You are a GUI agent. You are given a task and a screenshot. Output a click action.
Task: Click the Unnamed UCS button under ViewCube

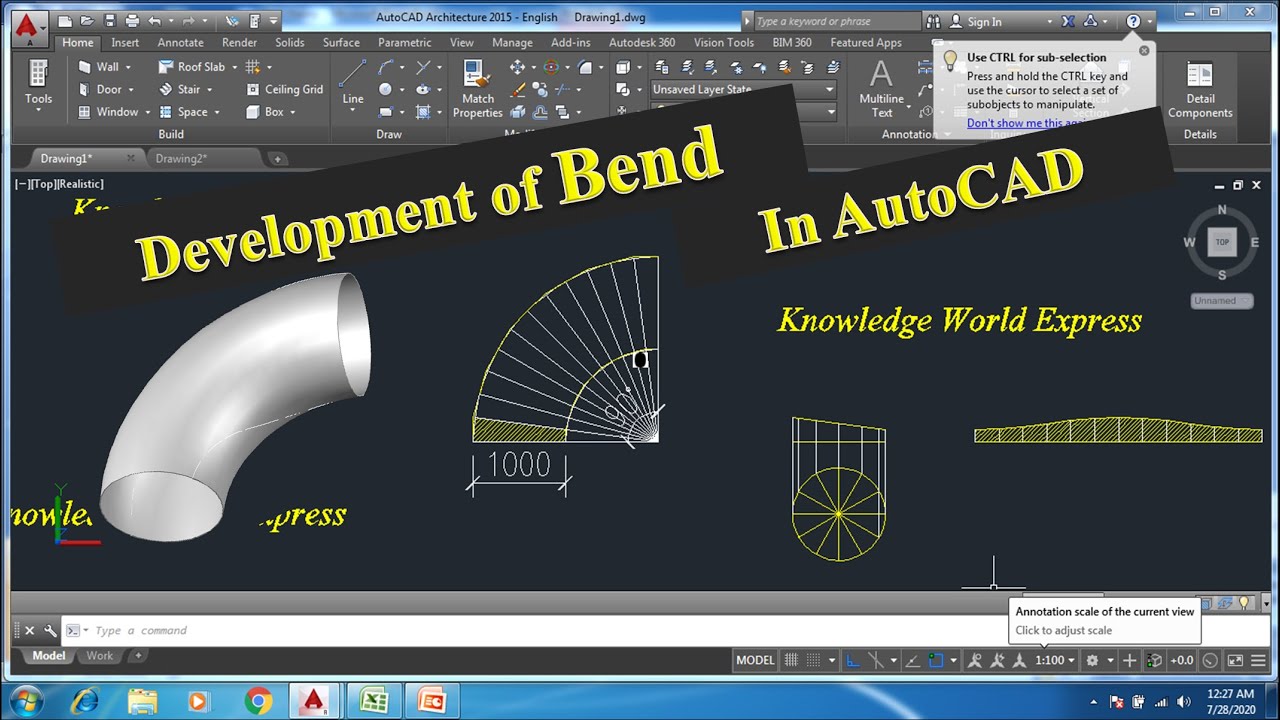tap(1221, 300)
